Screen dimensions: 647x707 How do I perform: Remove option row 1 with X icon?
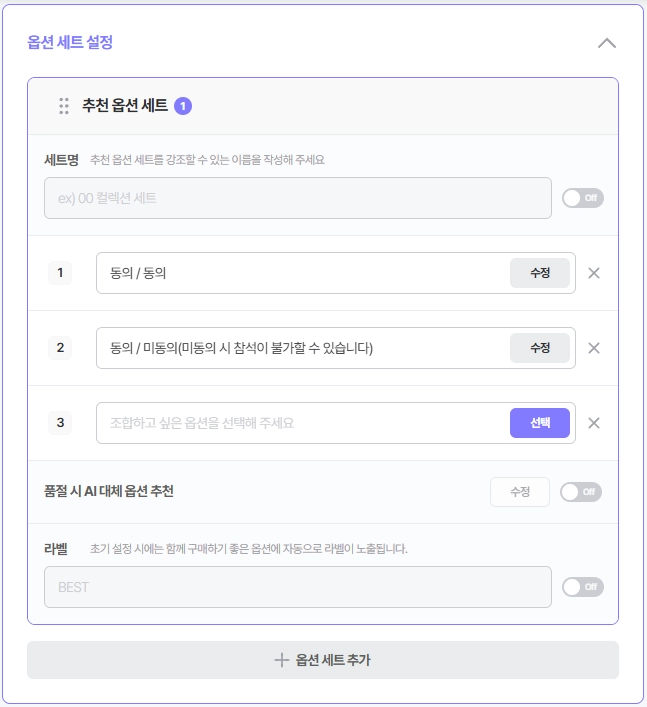click(594, 273)
